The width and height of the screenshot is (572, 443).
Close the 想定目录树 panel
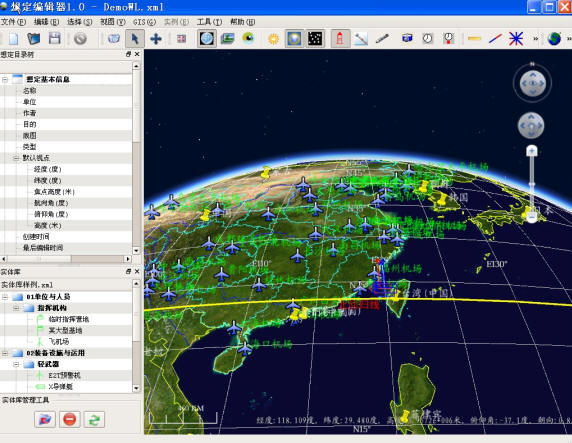(137, 54)
